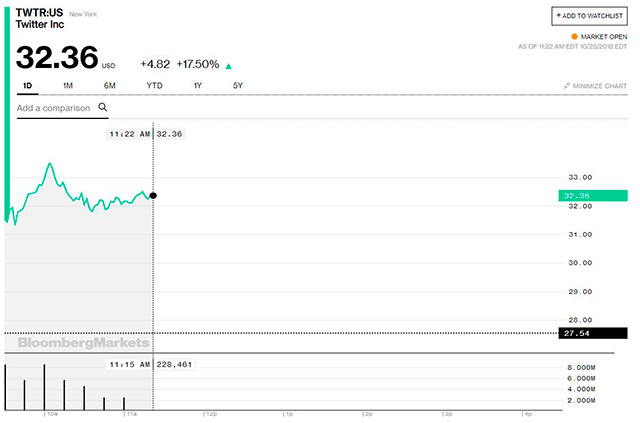The image size is (640, 423).
Task: Select the 1D chart range tab
Action: [27, 86]
